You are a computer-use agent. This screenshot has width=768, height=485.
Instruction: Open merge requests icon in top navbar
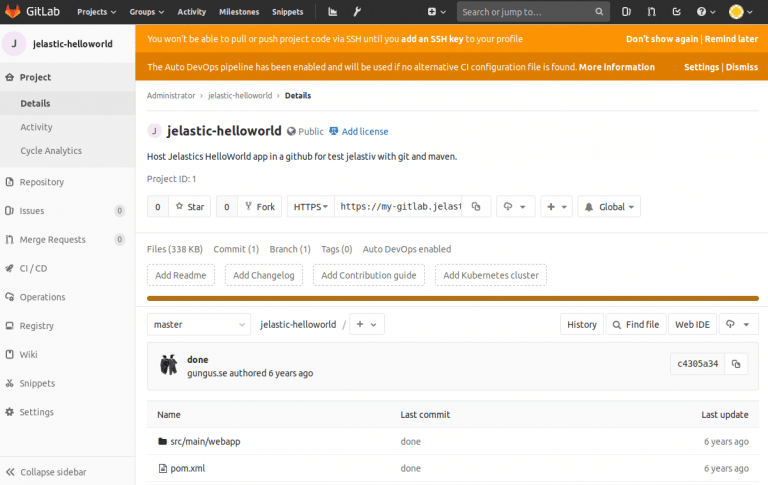pos(651,12)
